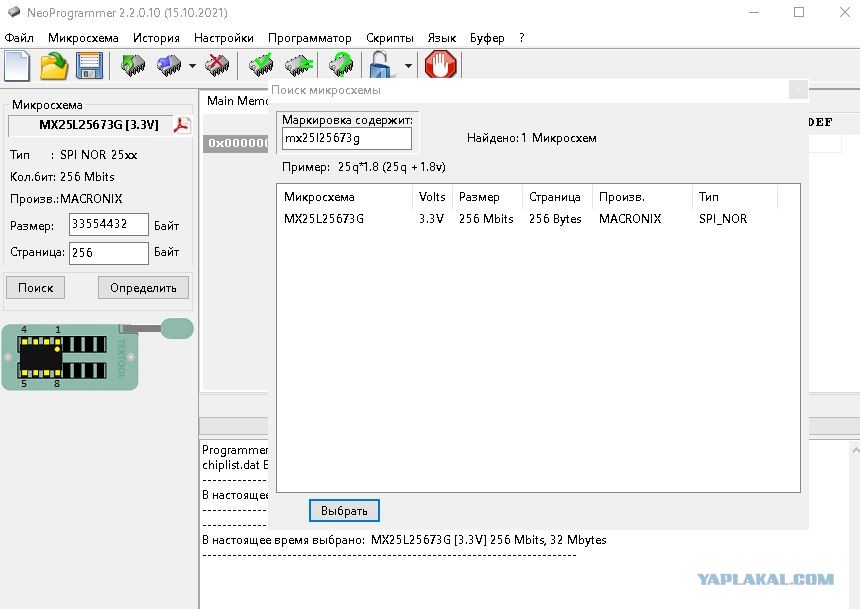
Task: Click the Микросхема column header
Action: (346, 197)
